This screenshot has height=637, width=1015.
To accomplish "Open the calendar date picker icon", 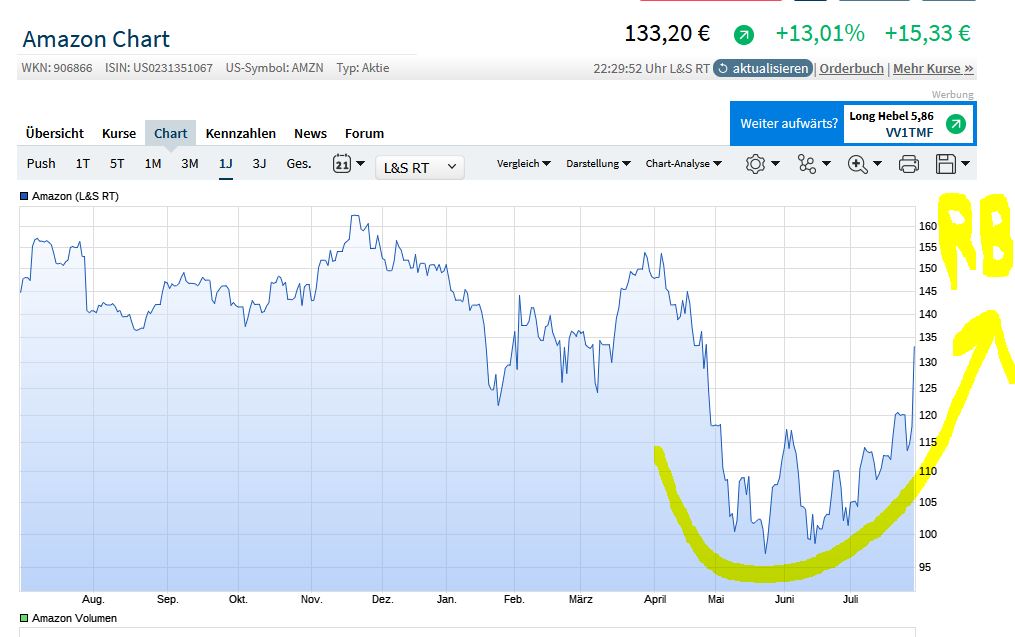I will [342, 163].
